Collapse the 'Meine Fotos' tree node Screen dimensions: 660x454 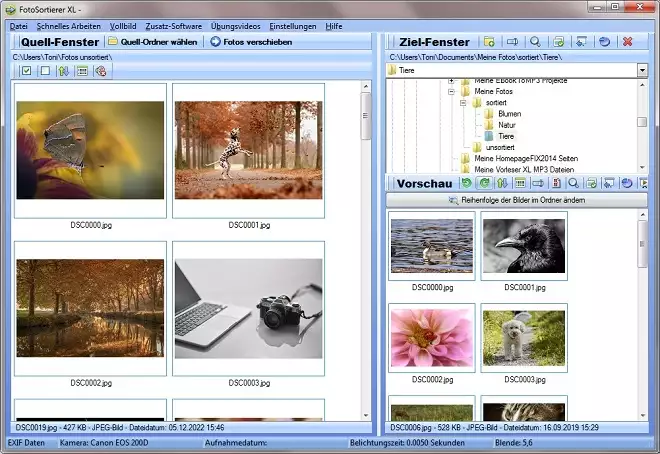point(451,92)
